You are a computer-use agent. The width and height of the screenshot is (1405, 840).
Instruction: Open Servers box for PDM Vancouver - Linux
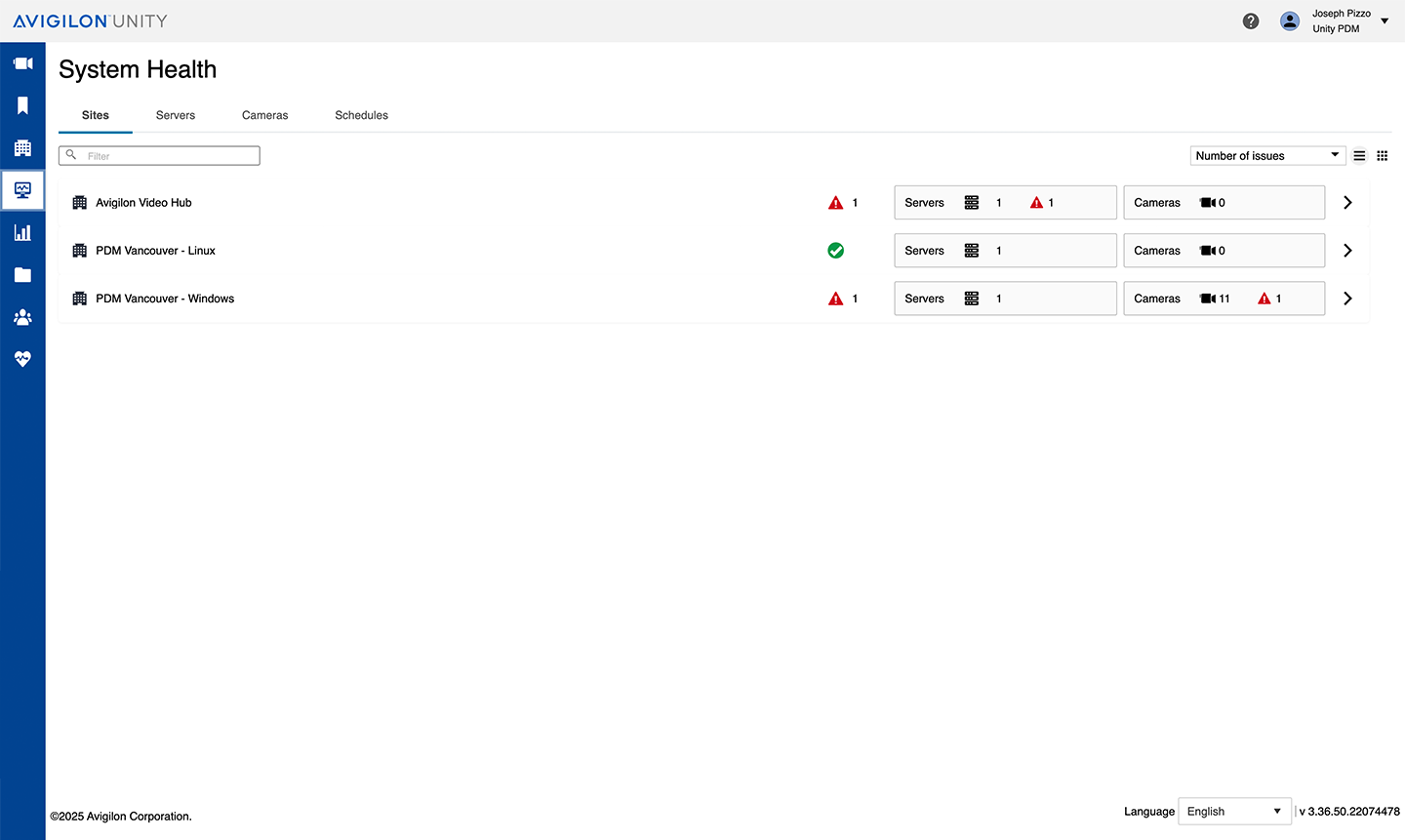click(1005, 251)
